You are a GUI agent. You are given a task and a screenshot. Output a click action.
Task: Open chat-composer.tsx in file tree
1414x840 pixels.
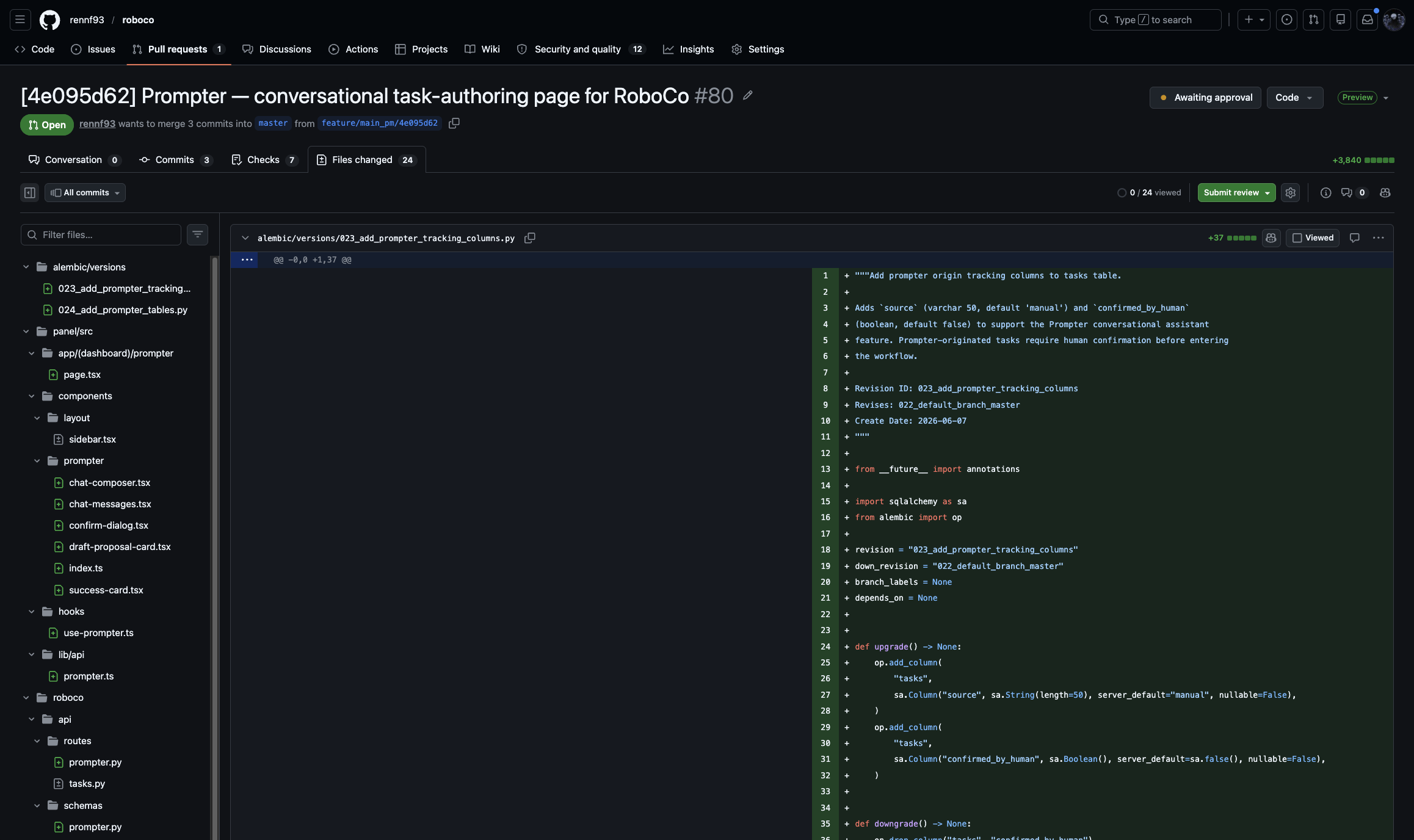pos(109,482)
